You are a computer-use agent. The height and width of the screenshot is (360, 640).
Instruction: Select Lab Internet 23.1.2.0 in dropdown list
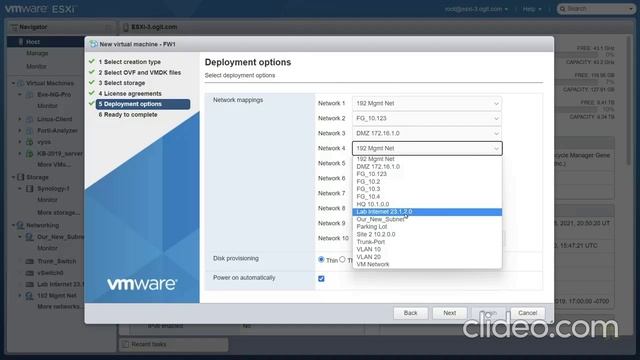[427, 212]
